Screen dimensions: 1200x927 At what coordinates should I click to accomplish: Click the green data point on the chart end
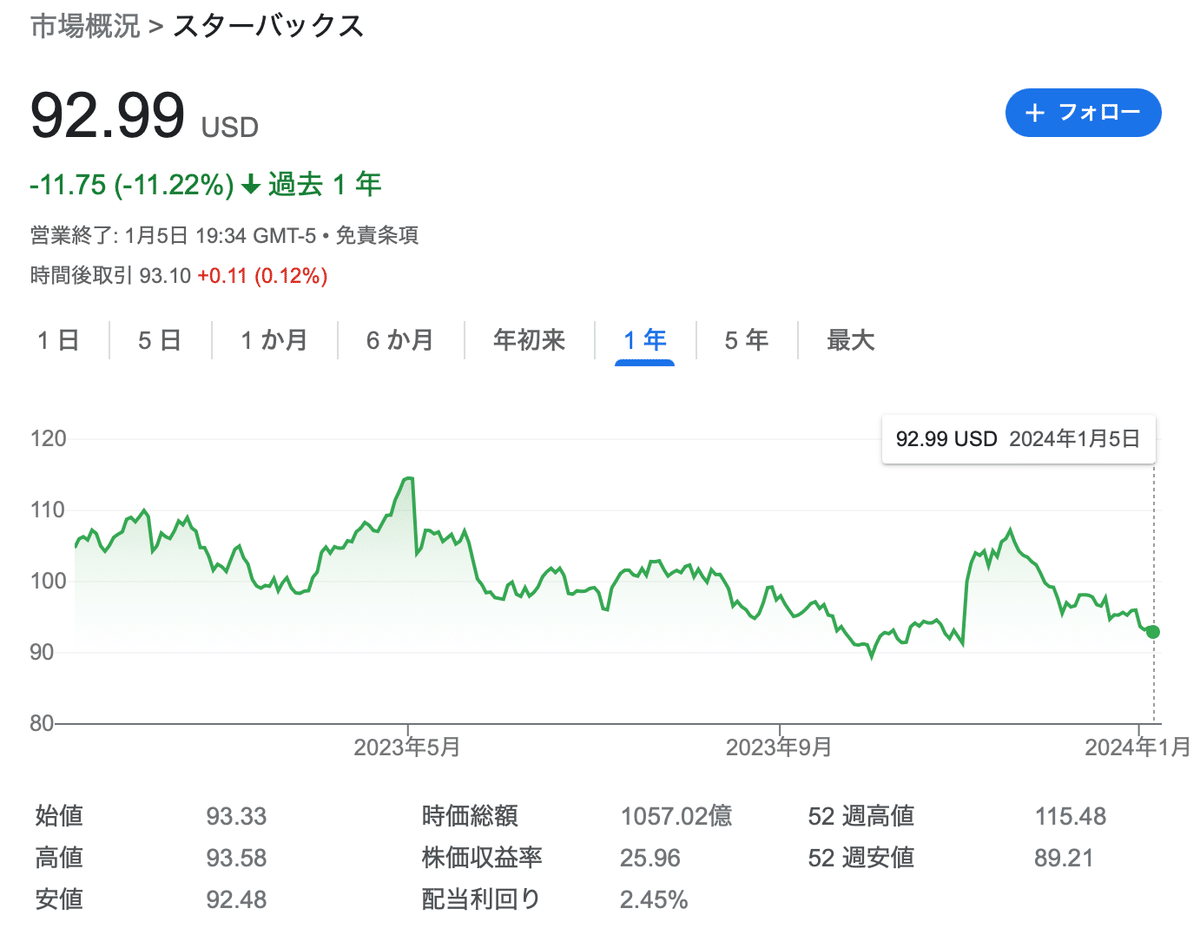1152,632
